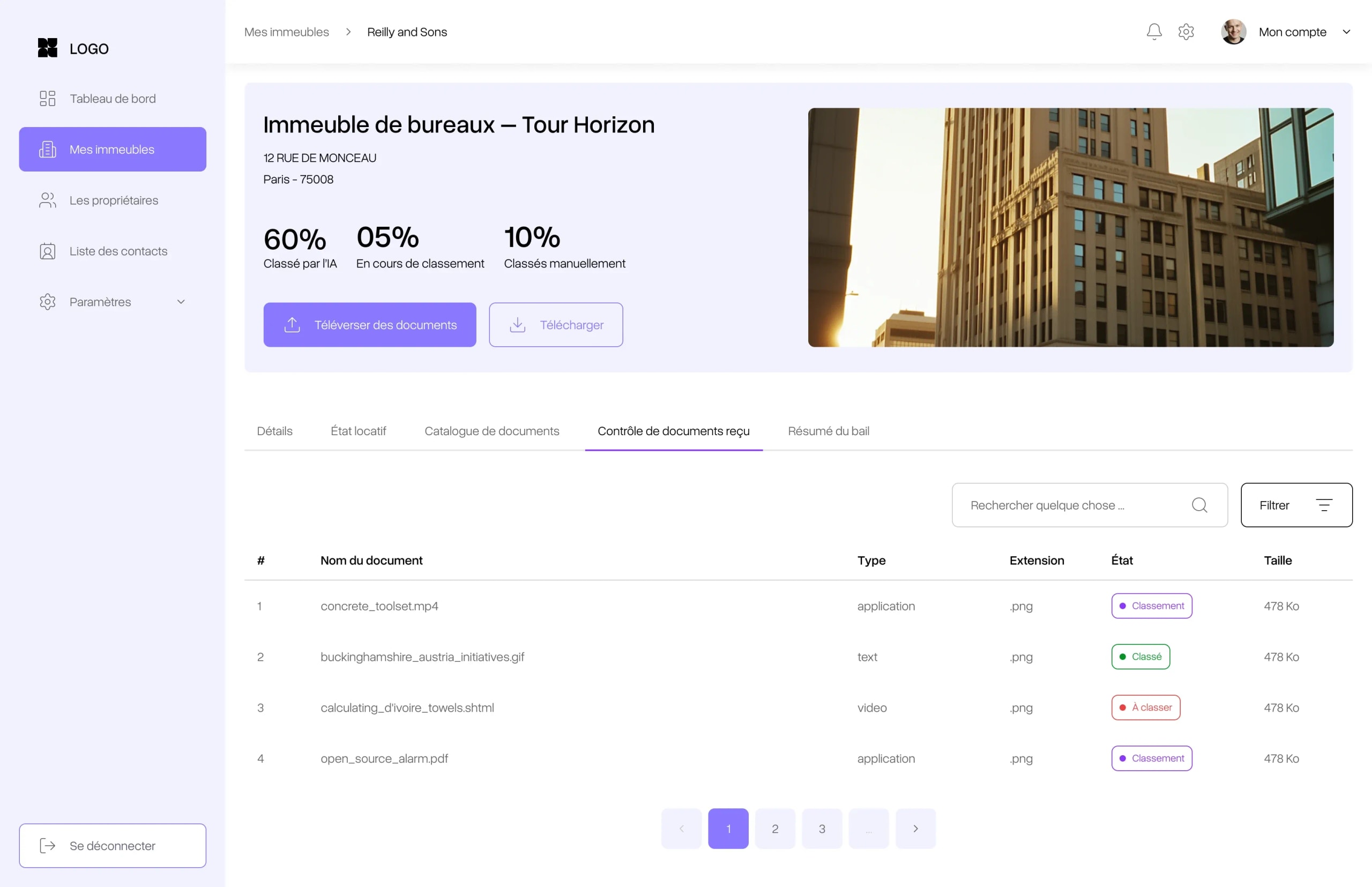Switch to the Détails tab
Image resolution: width=1372 pixels, height=887 pixels.
click(274, 431)
